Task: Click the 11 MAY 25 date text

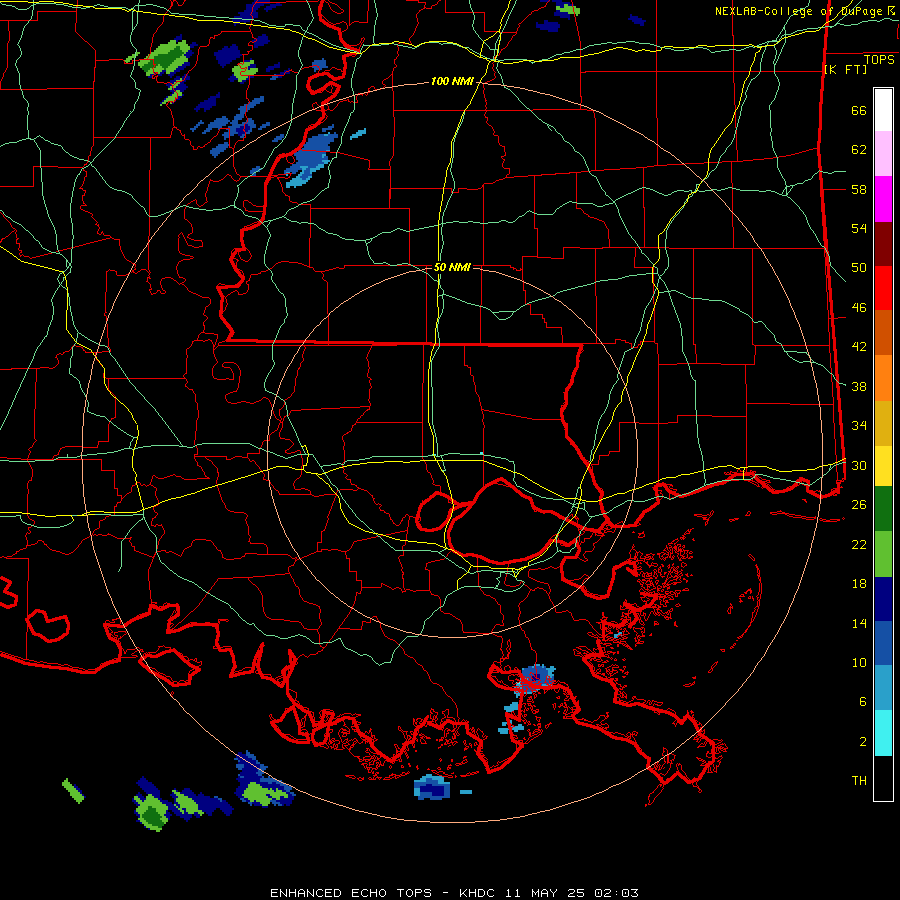Action: 546,893
